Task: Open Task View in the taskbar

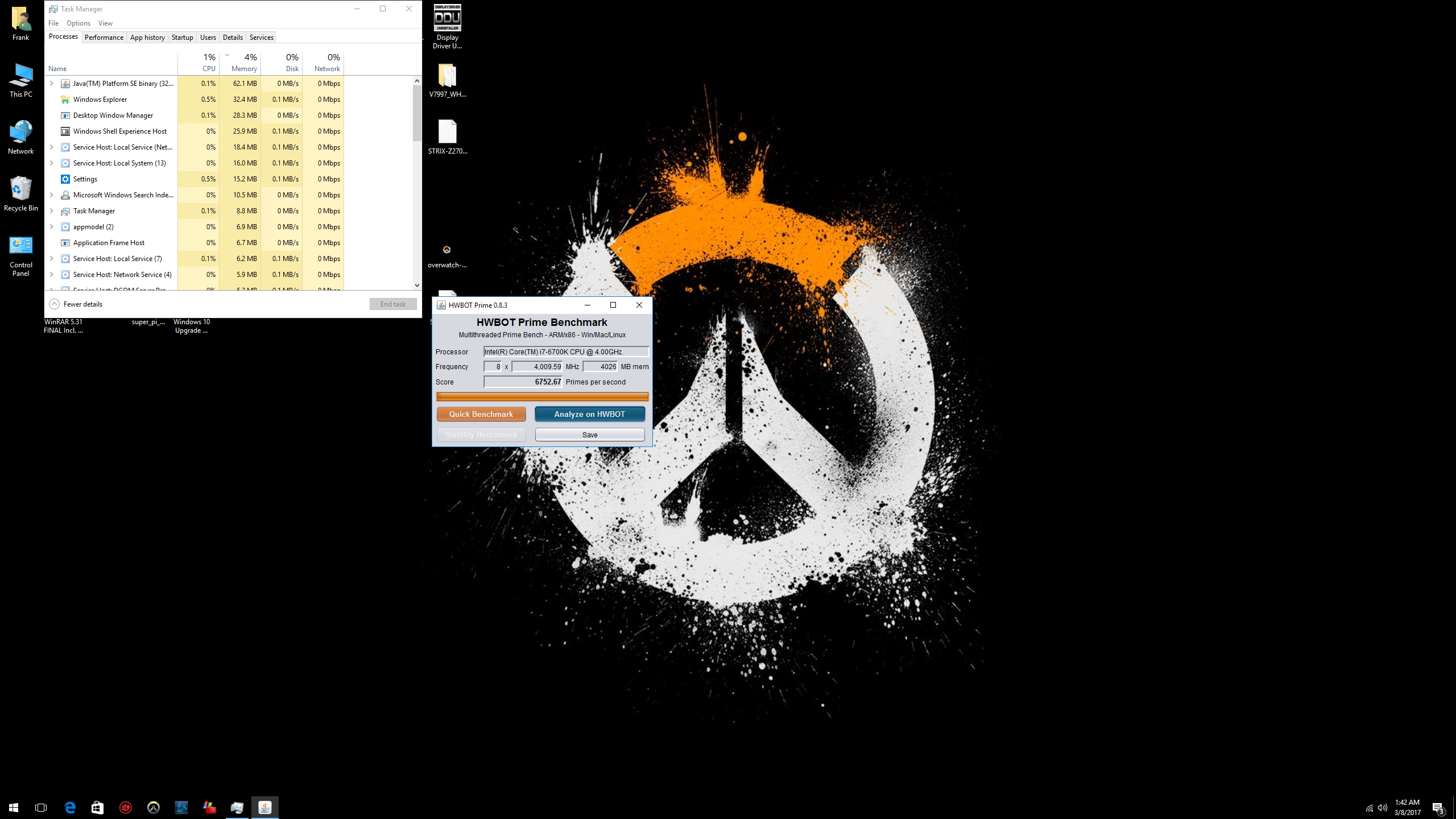Action: point(41,808)
